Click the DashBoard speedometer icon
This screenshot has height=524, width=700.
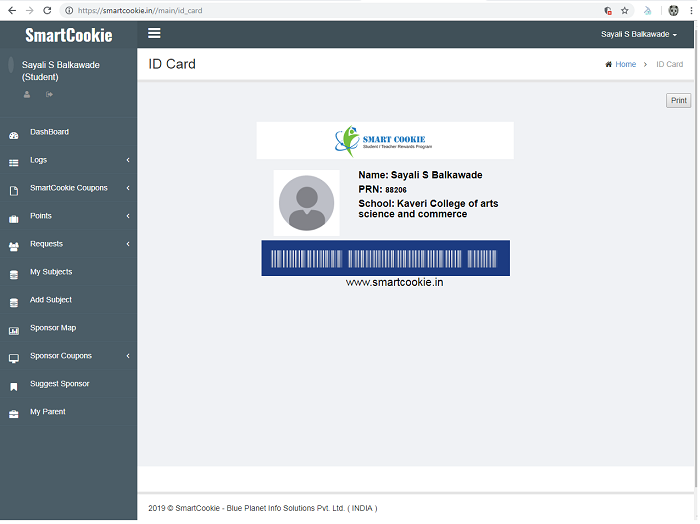pyautogui.click(x=13, y=134)
